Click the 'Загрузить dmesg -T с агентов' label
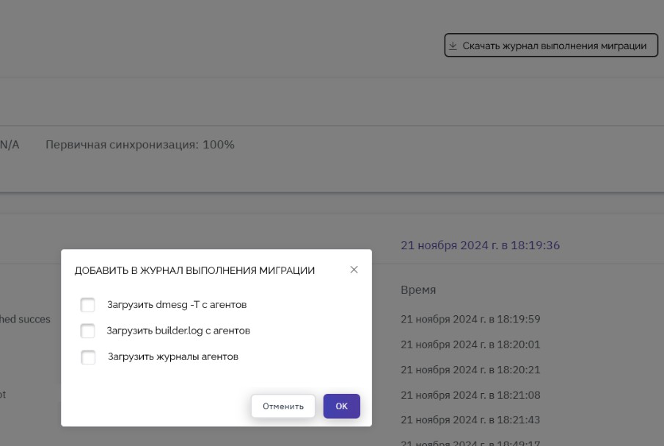 [x=176, y=305]
